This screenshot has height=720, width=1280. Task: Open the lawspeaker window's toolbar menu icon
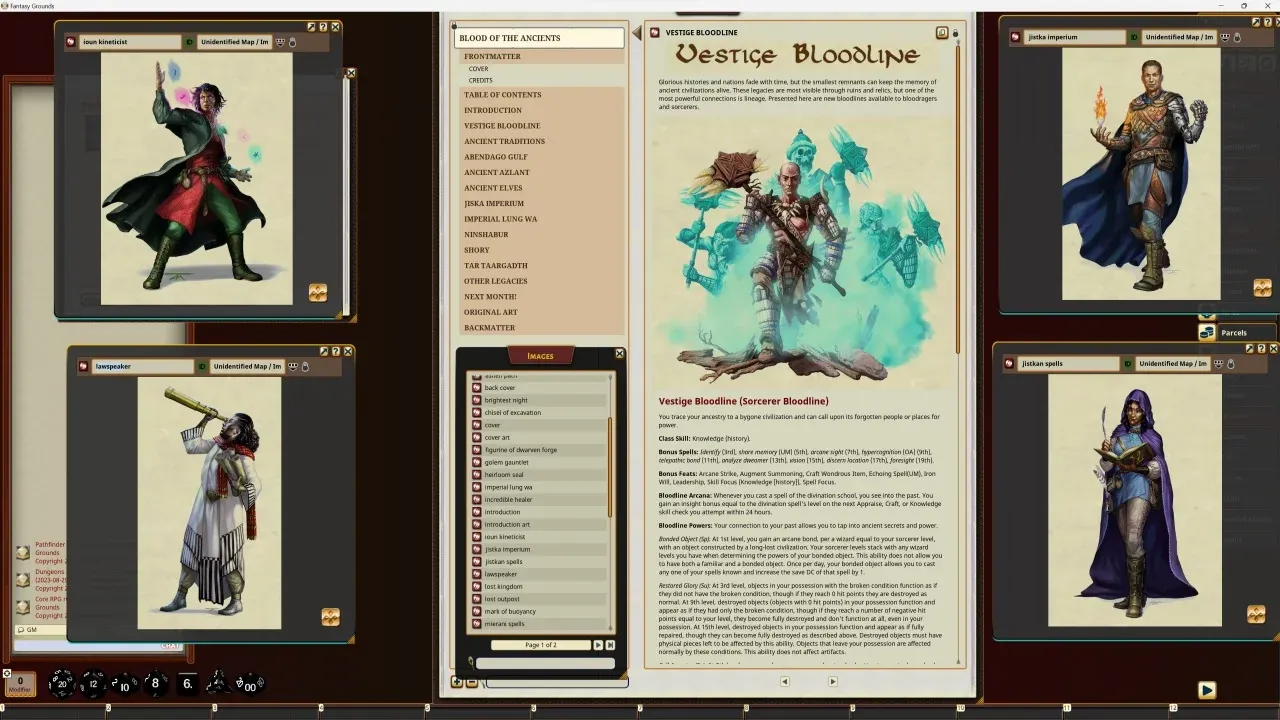(x=294, y=366)
